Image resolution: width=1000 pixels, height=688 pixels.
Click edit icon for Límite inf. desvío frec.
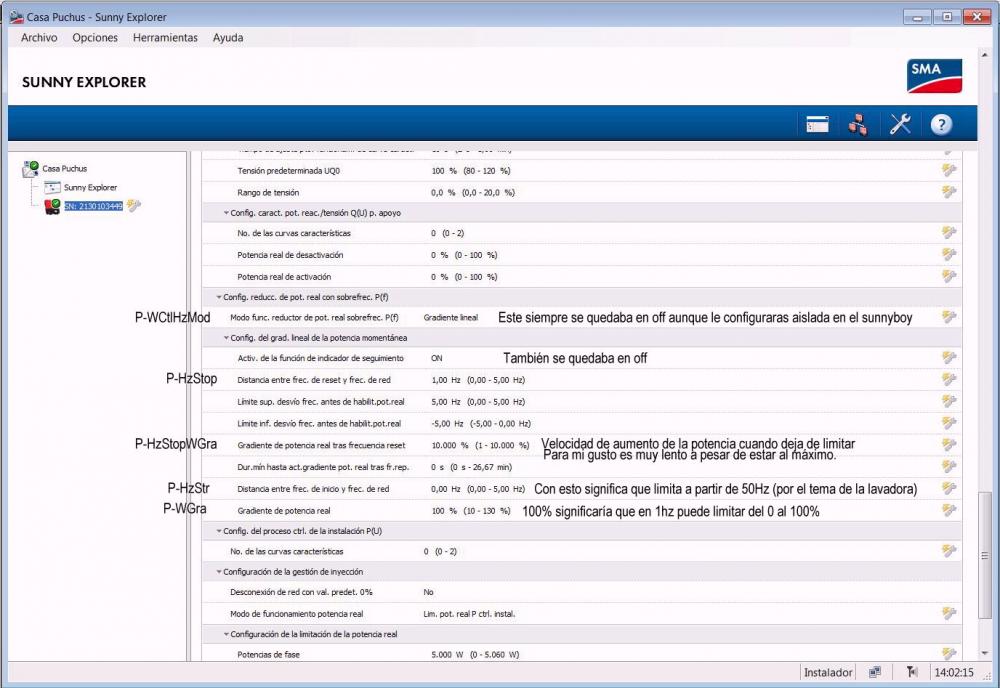949,423
